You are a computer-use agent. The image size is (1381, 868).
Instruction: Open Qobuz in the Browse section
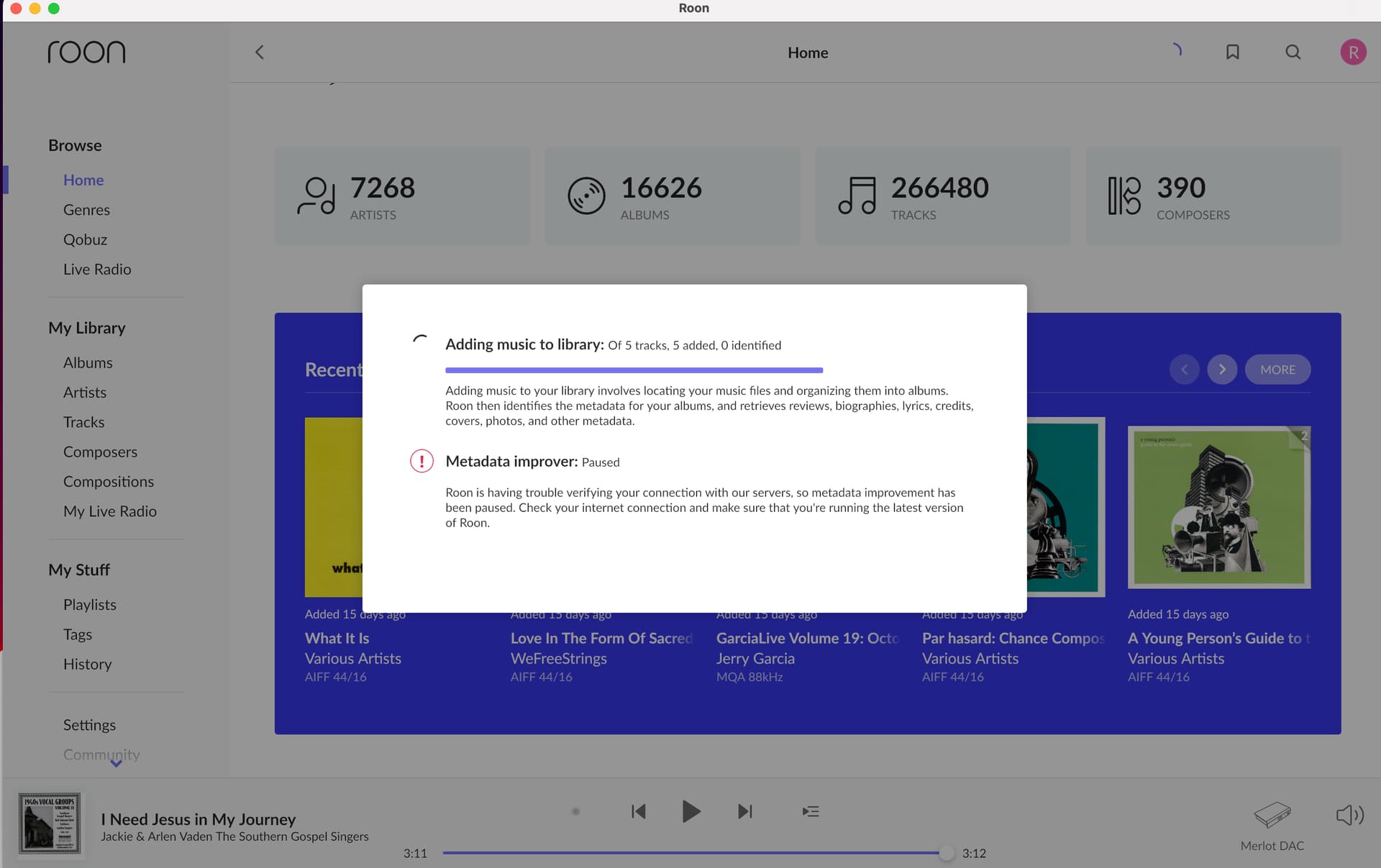[x=85, y=239]
